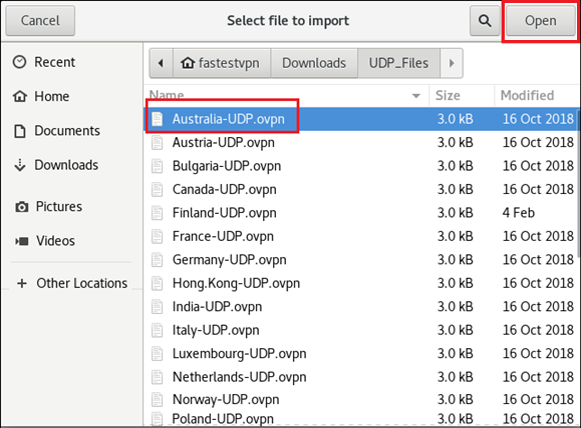The image size is (581, 428).
Task: Click file icon of France-UDP.ovpn
Action: point(157,236)
